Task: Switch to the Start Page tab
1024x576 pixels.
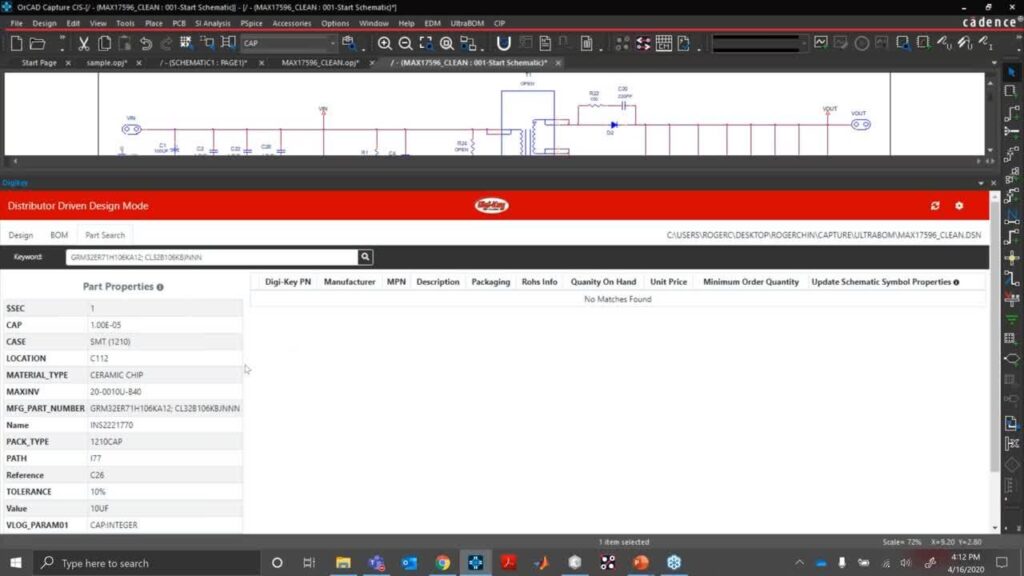Action: (39, 63)
